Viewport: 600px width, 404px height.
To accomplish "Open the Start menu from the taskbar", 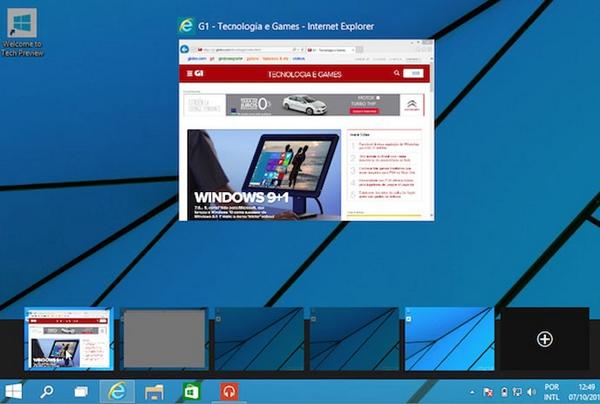I will coord(14,391).
